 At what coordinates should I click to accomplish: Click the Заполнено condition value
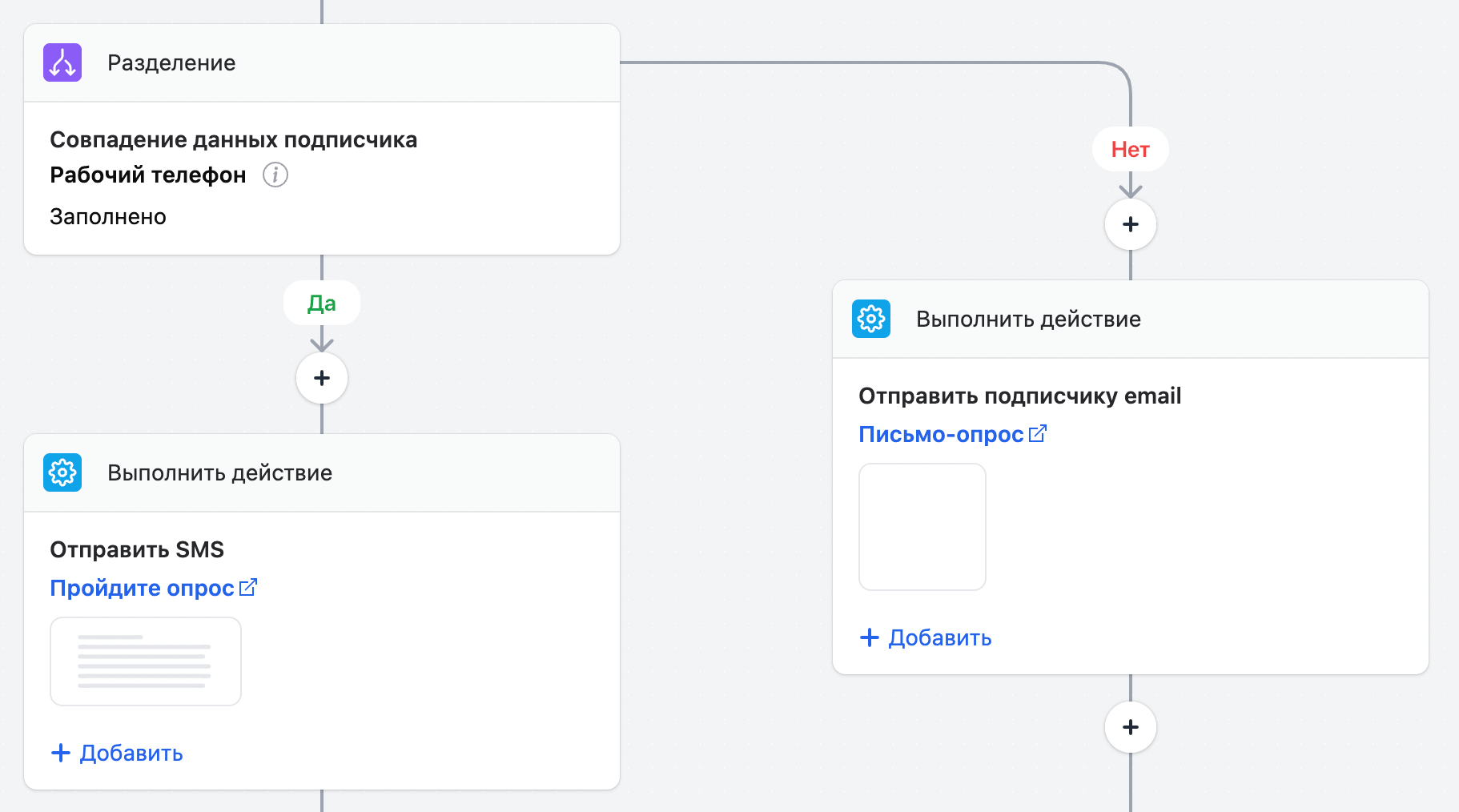pyautogui.click(x=108, y=216)
